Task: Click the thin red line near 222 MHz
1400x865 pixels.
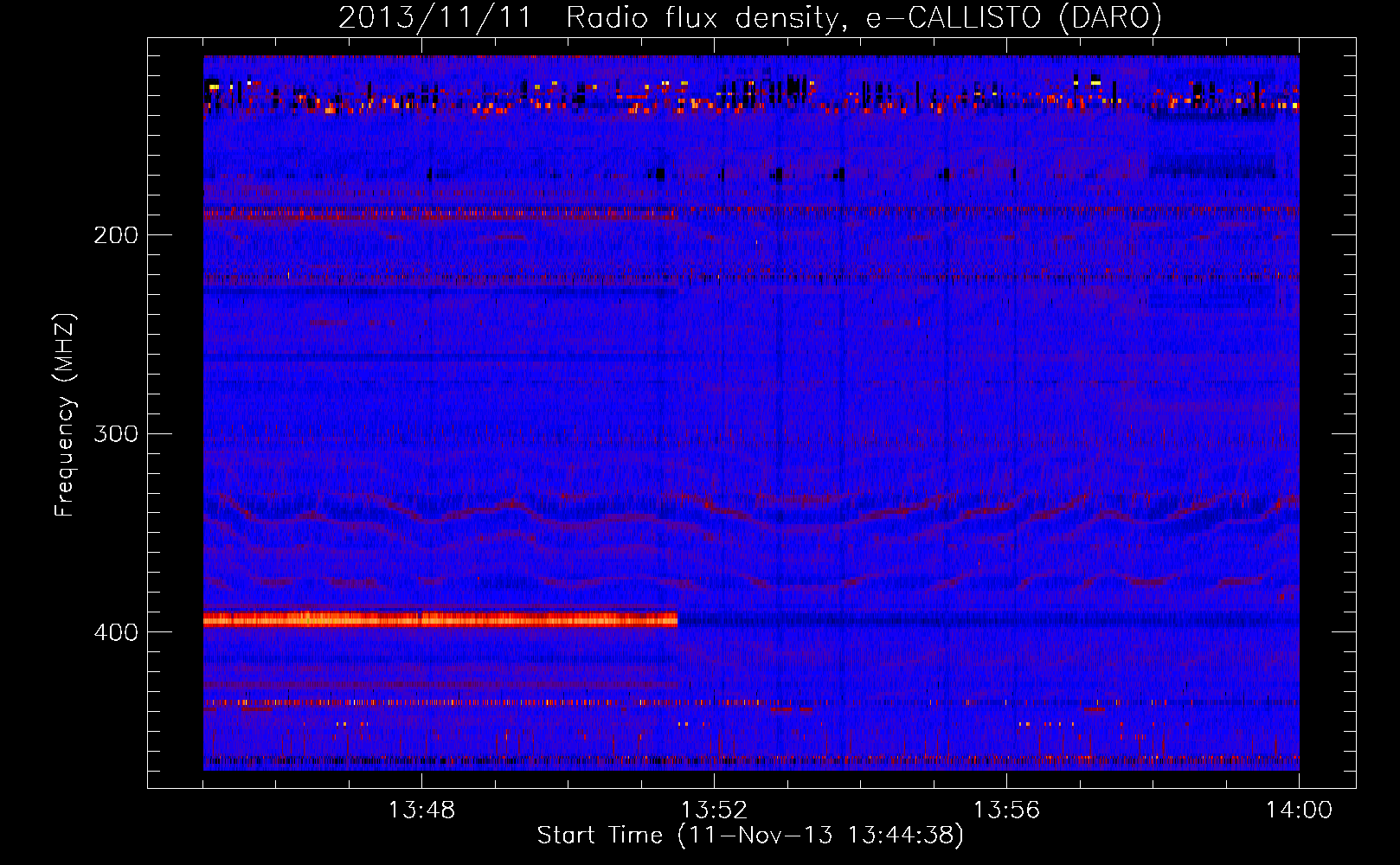Action: pyautogui.click(x=751, y=279)
